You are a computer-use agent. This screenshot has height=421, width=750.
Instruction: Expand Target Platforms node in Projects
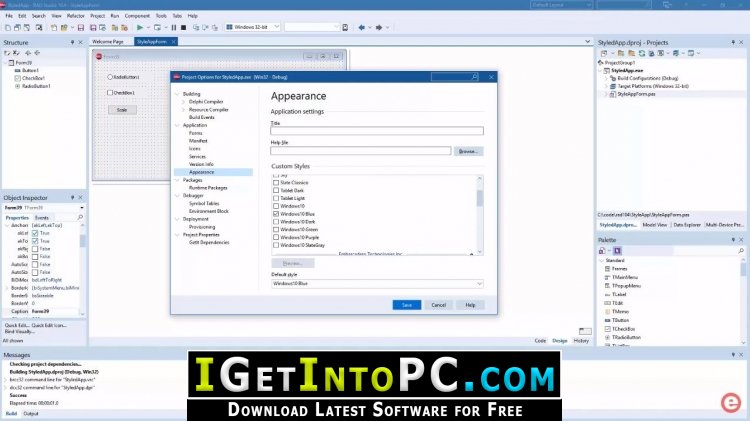pyautogui.click(x=606, y=86)
